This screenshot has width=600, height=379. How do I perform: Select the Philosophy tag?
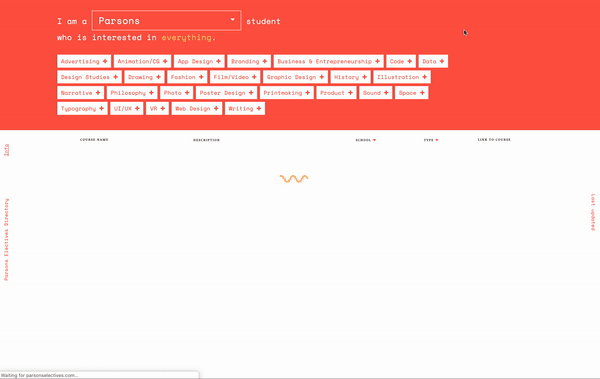pos(132,93)
